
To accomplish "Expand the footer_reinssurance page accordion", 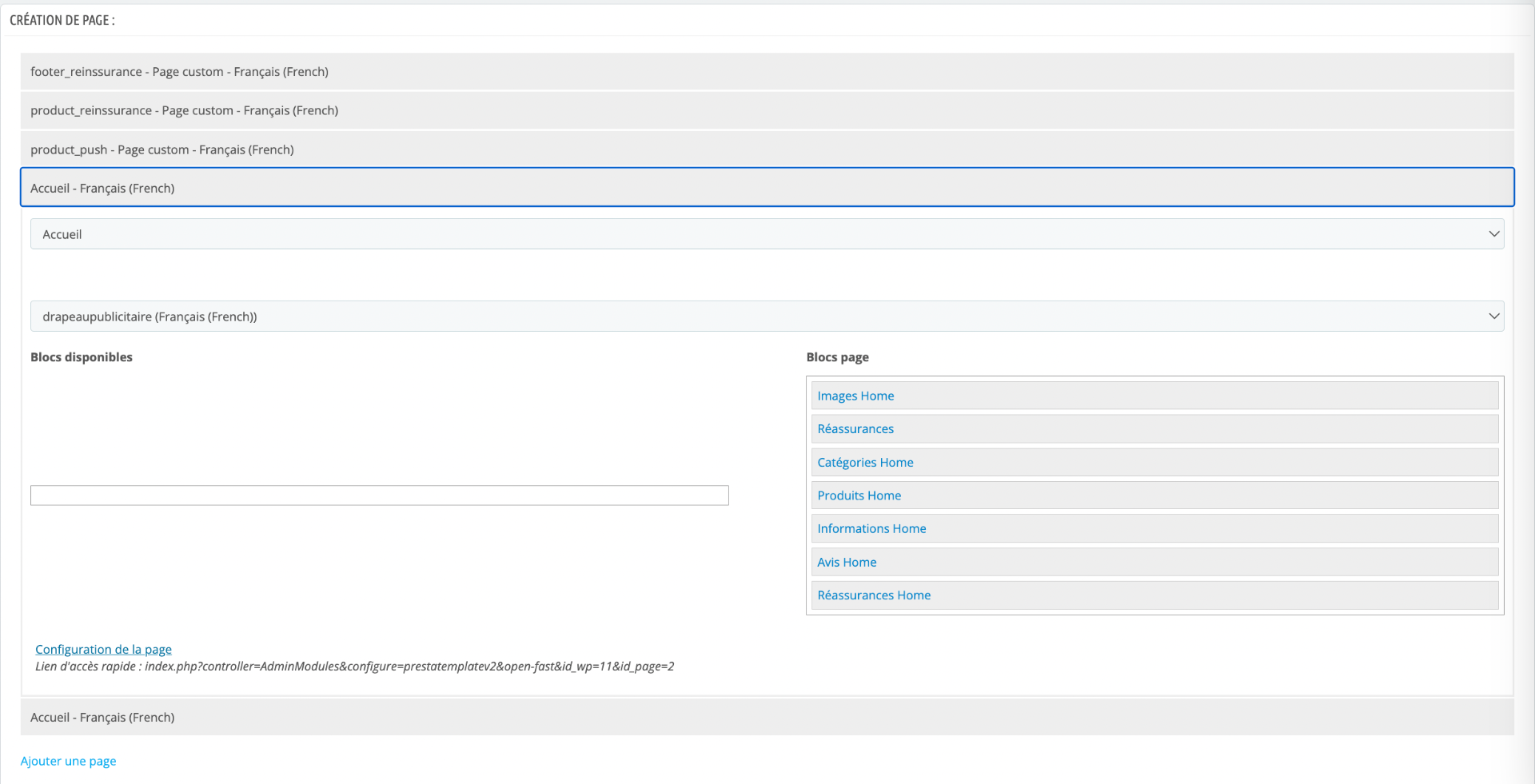I will (767, 72).
